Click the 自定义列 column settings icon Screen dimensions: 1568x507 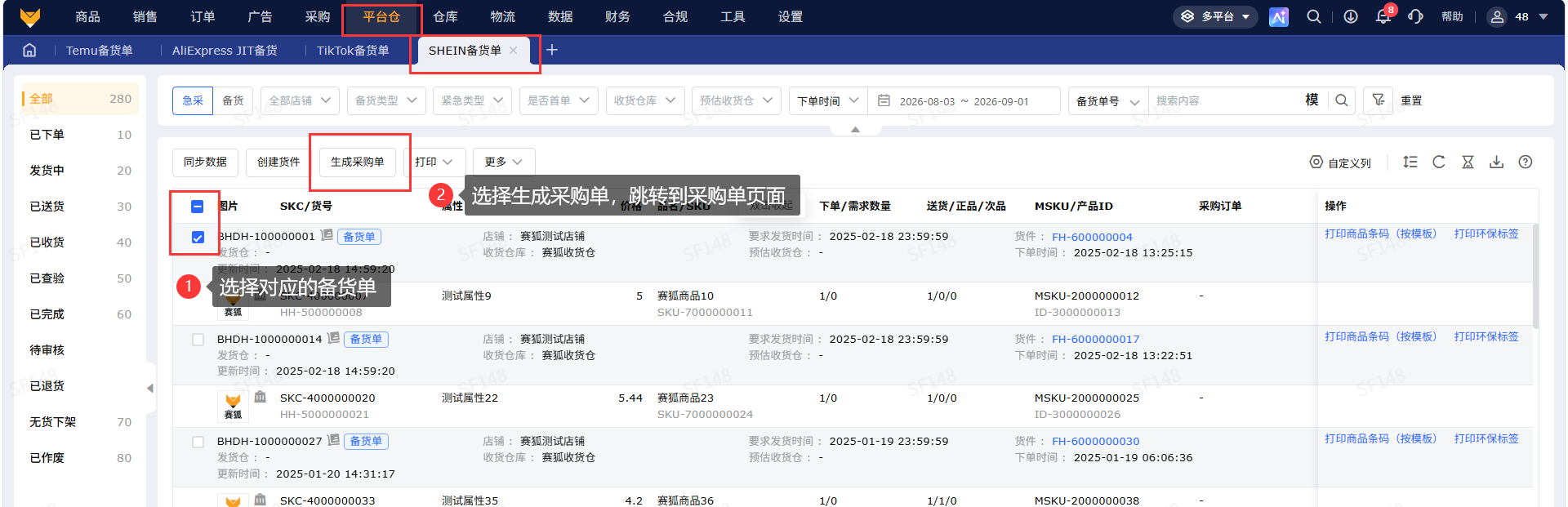pos(1316,162)
